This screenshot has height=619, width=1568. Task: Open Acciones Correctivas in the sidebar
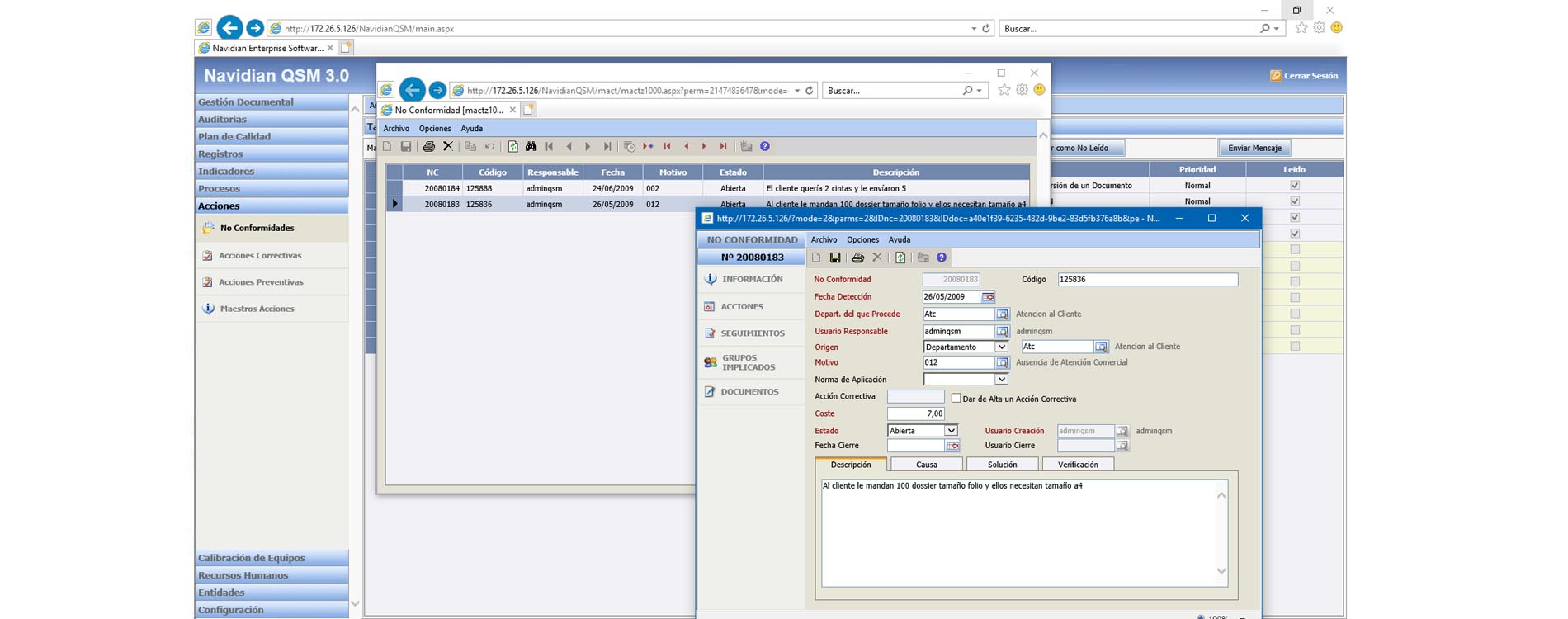pyautogui.click(x=260, y=256)
